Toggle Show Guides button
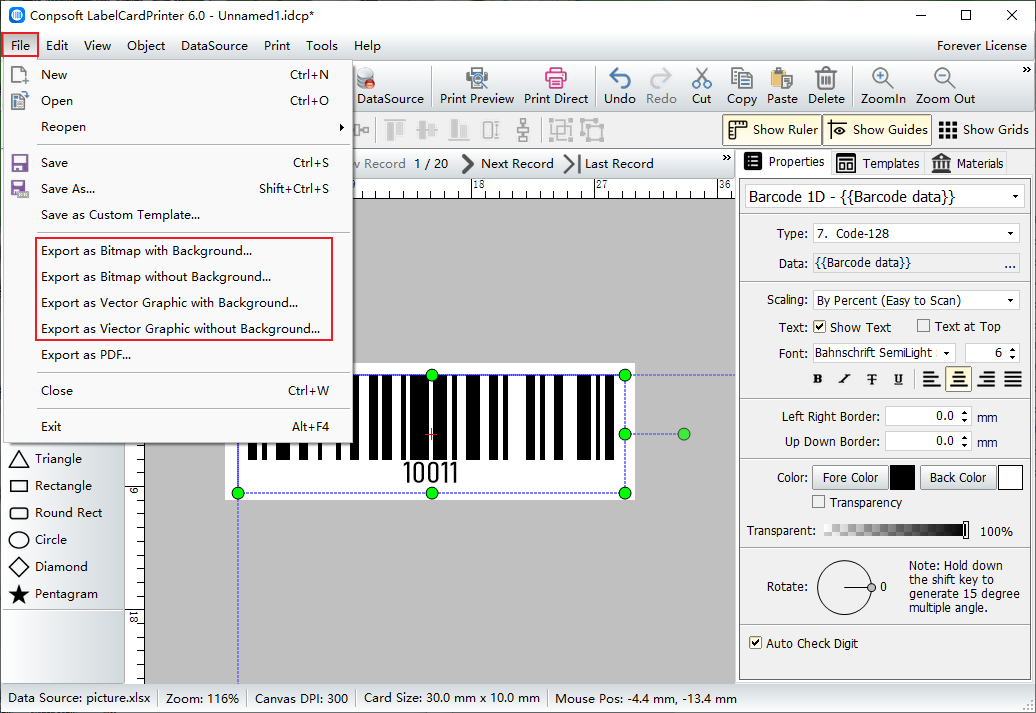 tap(877, 130)
